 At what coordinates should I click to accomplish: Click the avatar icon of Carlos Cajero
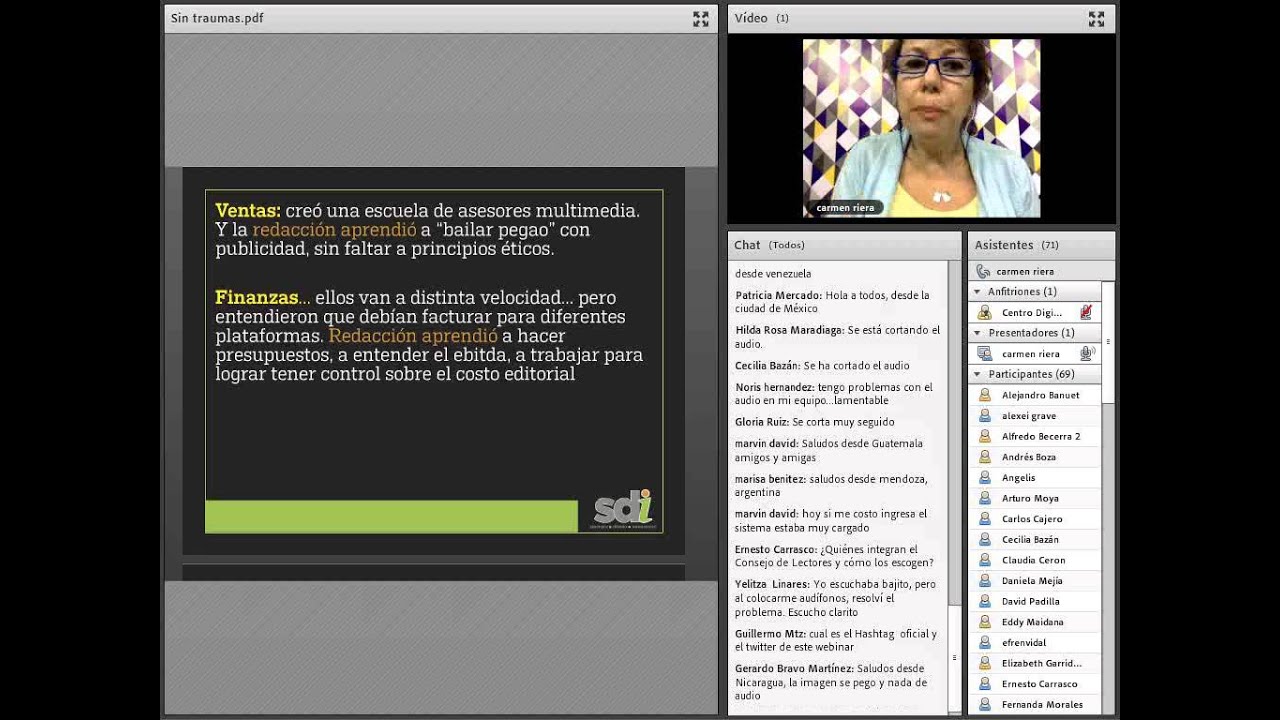(984, 518)
